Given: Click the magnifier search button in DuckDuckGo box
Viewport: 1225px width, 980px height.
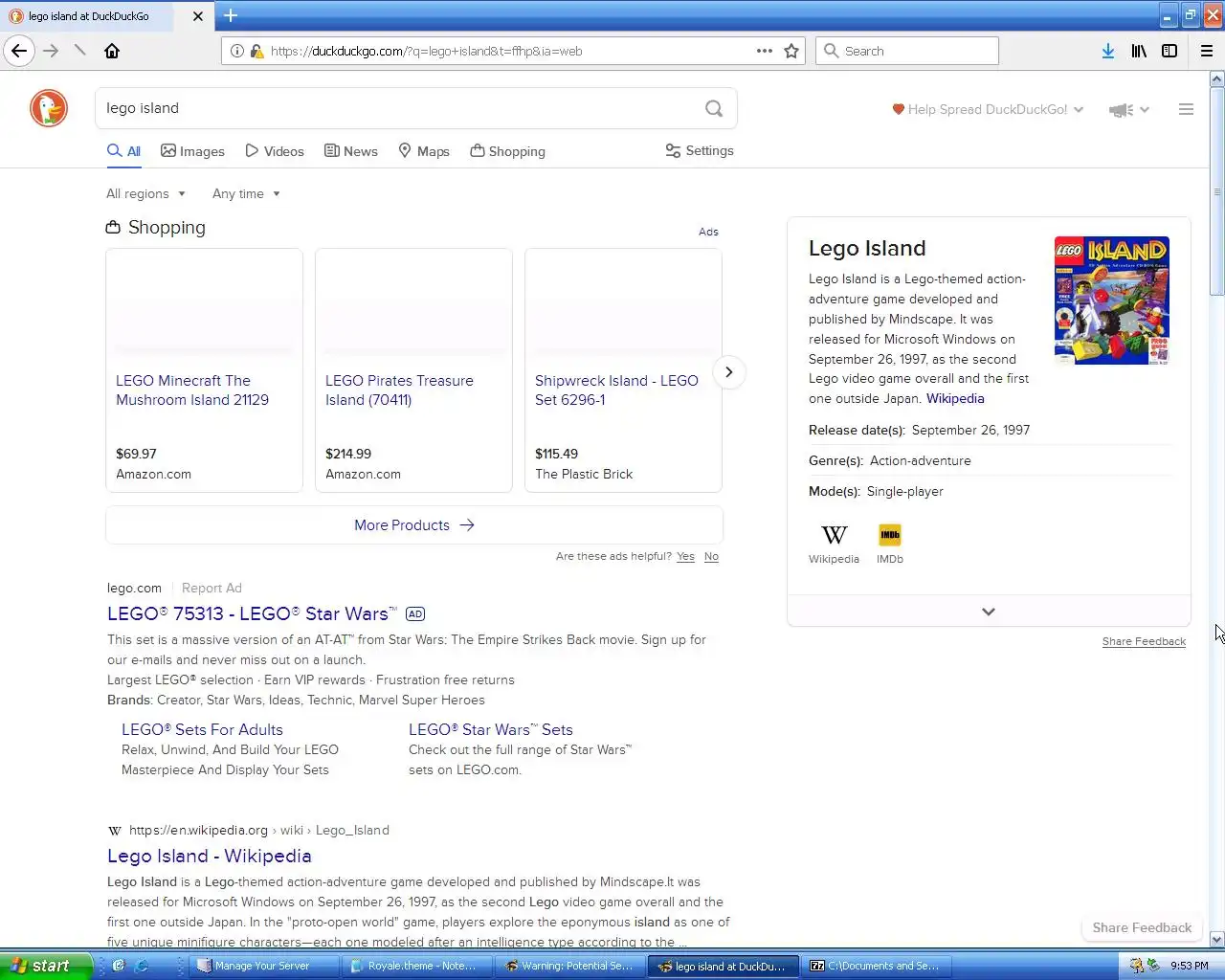Looking at the screenshot, I should pyautogui.click(x=714, y=108).
